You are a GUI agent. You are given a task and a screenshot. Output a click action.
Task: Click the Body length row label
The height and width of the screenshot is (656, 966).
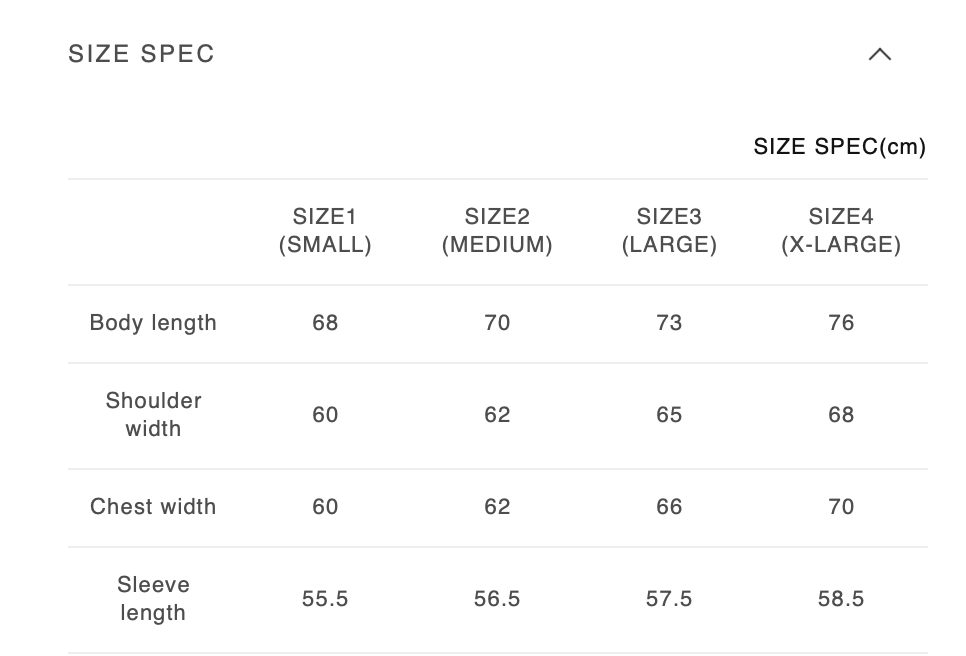tap(153, 323)
